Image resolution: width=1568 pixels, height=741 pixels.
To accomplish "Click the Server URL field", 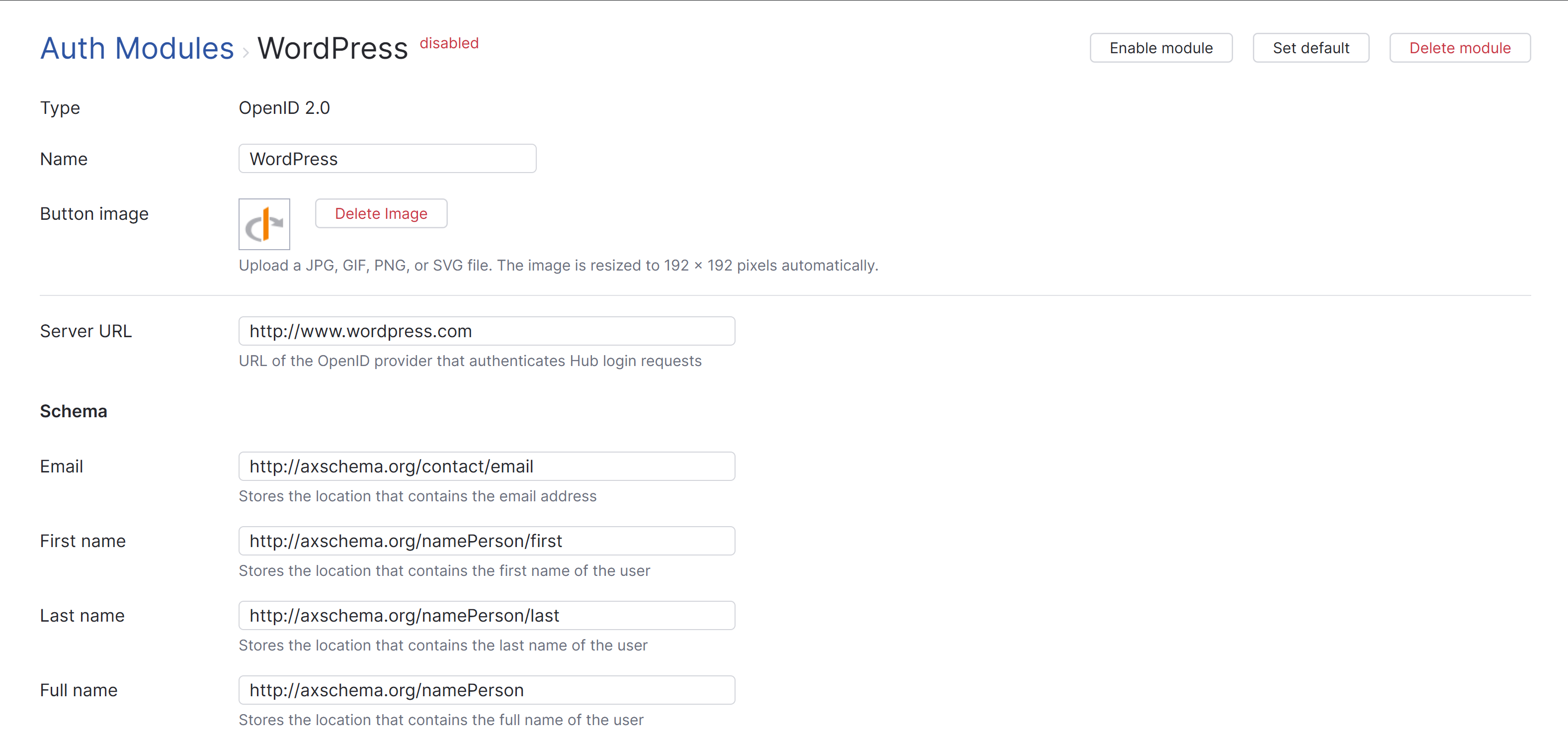I will (487, 331).
